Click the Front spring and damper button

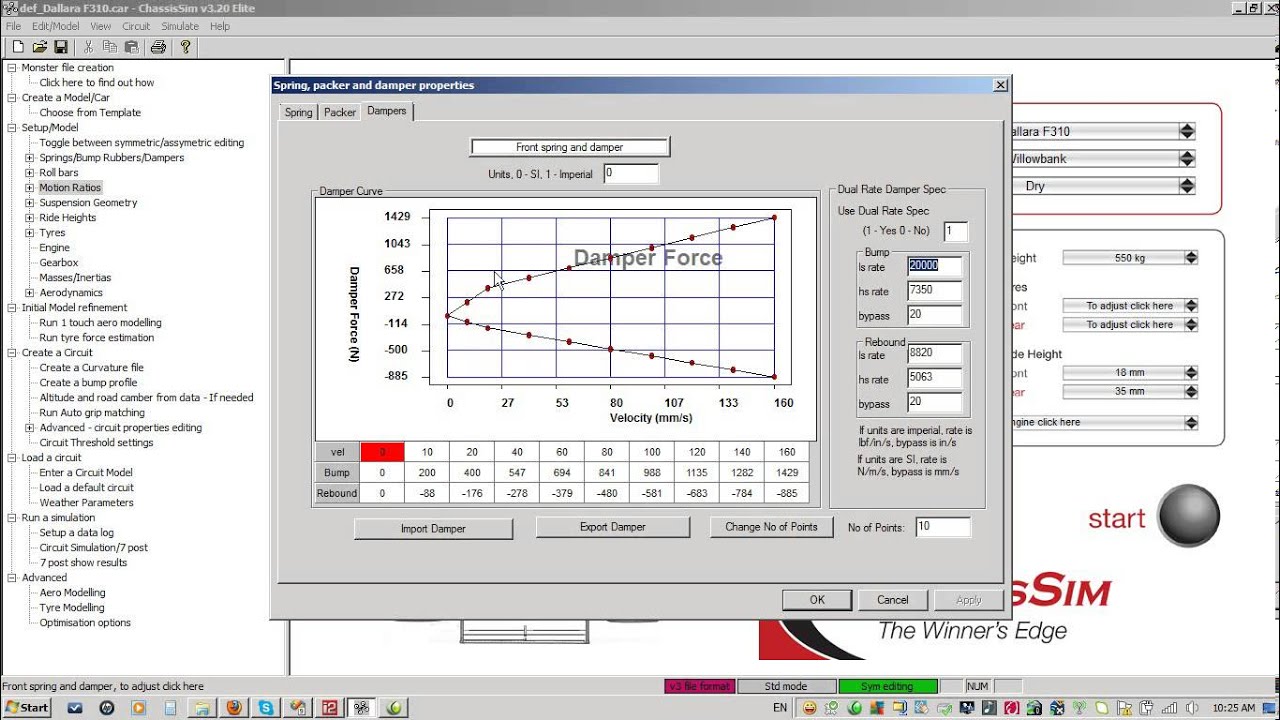(570, 147)
